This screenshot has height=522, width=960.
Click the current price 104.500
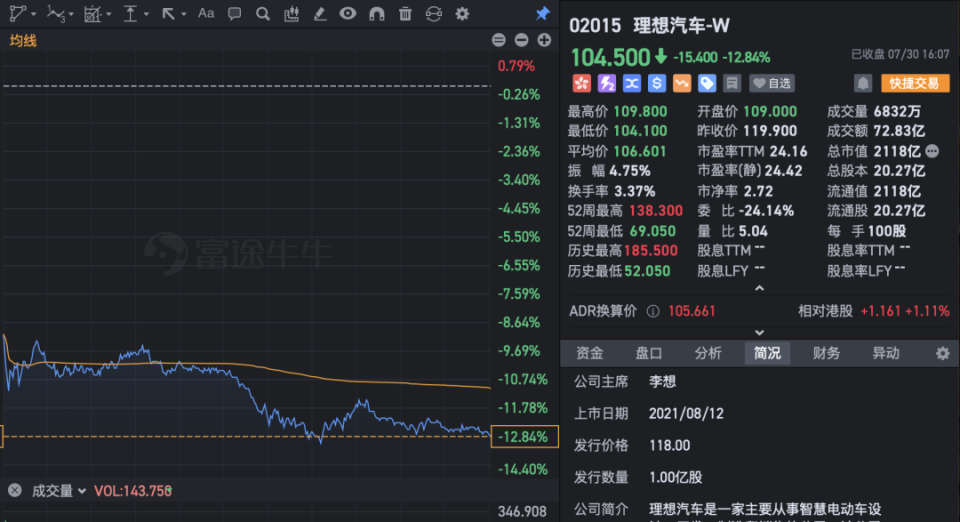pyautogui.click(x=610, y=58)
